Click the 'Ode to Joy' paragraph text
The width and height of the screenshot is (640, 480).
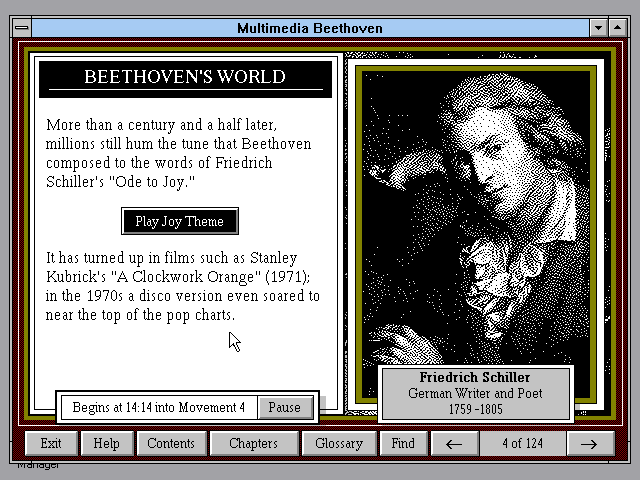click(x=179, y=153)
